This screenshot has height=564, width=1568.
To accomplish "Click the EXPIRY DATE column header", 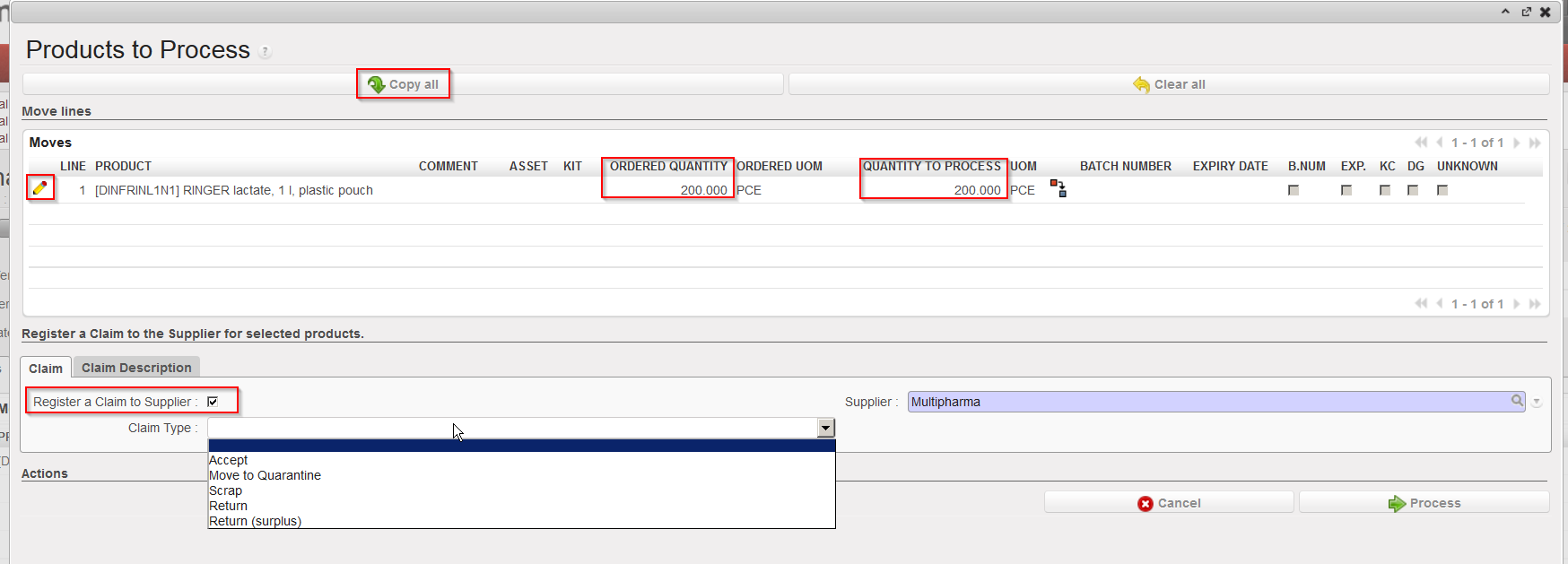I will point(1231,166).
